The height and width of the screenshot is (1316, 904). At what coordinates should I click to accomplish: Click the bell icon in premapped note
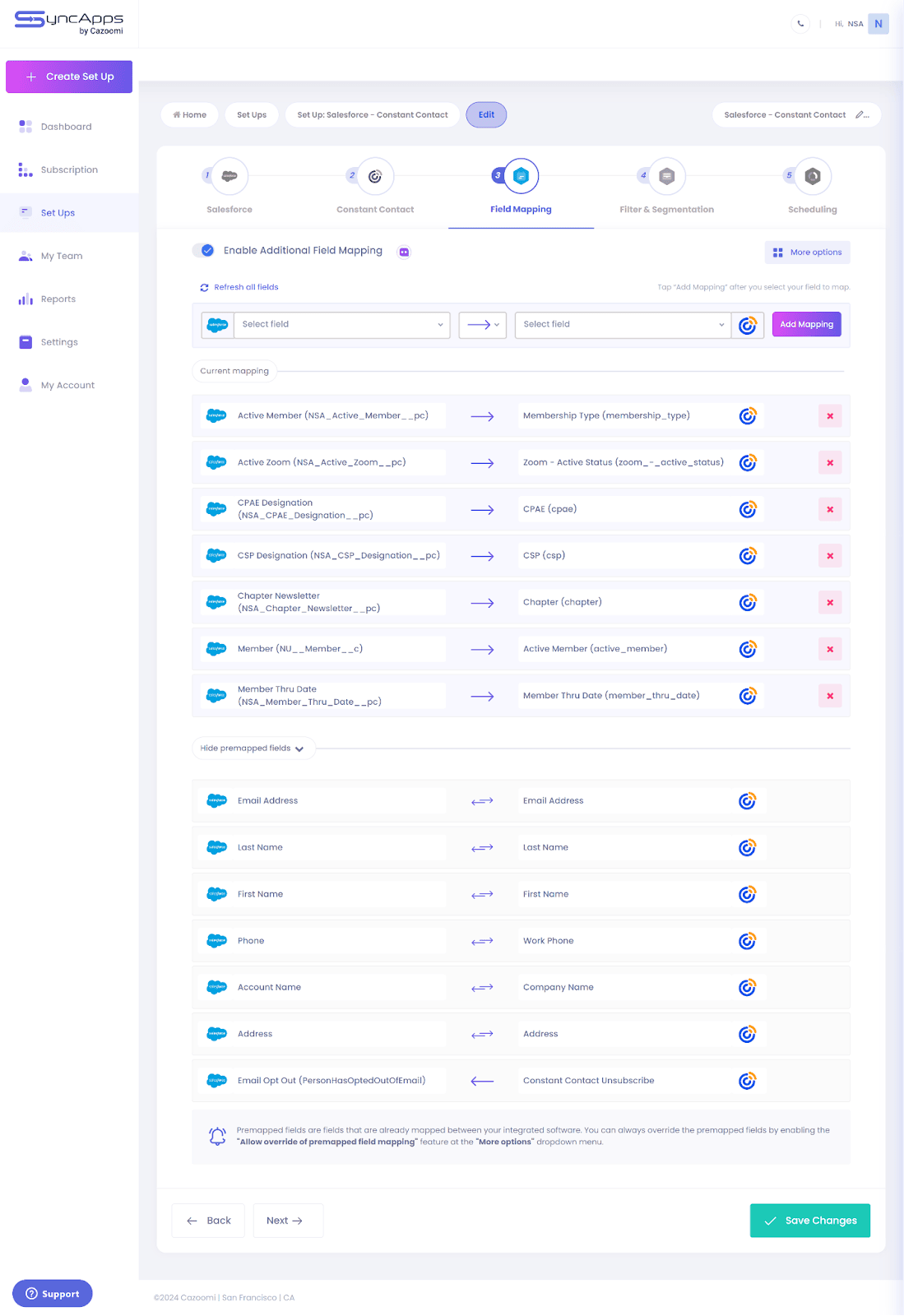click(x=217, y=1137)
